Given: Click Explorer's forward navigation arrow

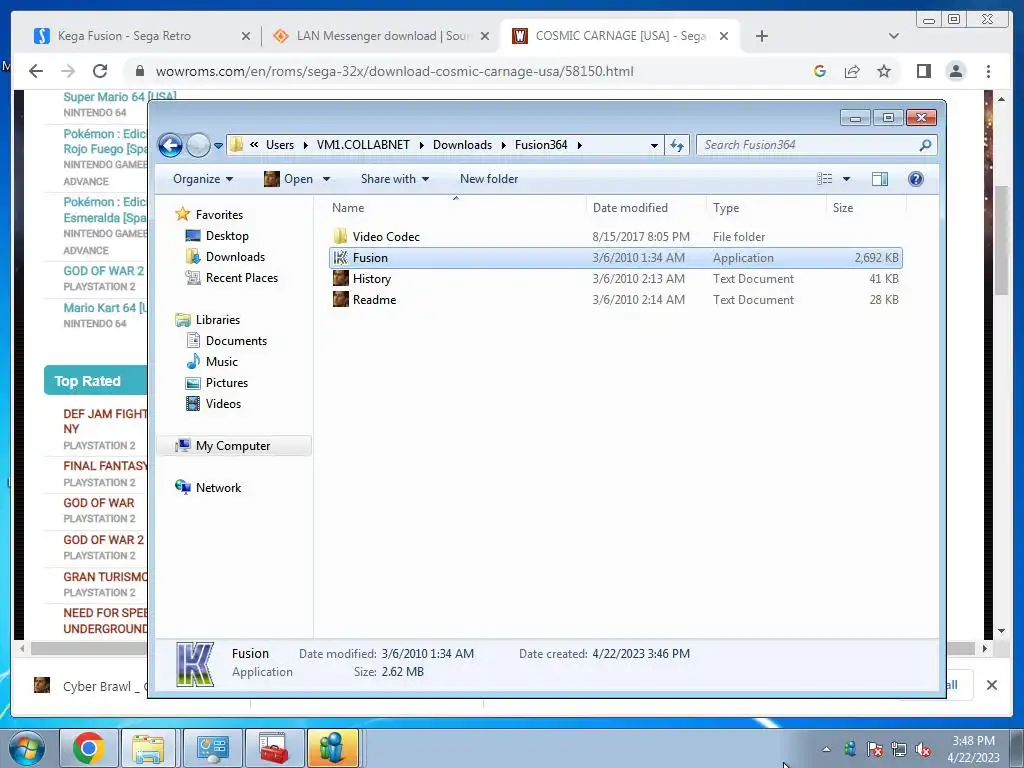Looking at the screenshot, I should coord(199,145).
